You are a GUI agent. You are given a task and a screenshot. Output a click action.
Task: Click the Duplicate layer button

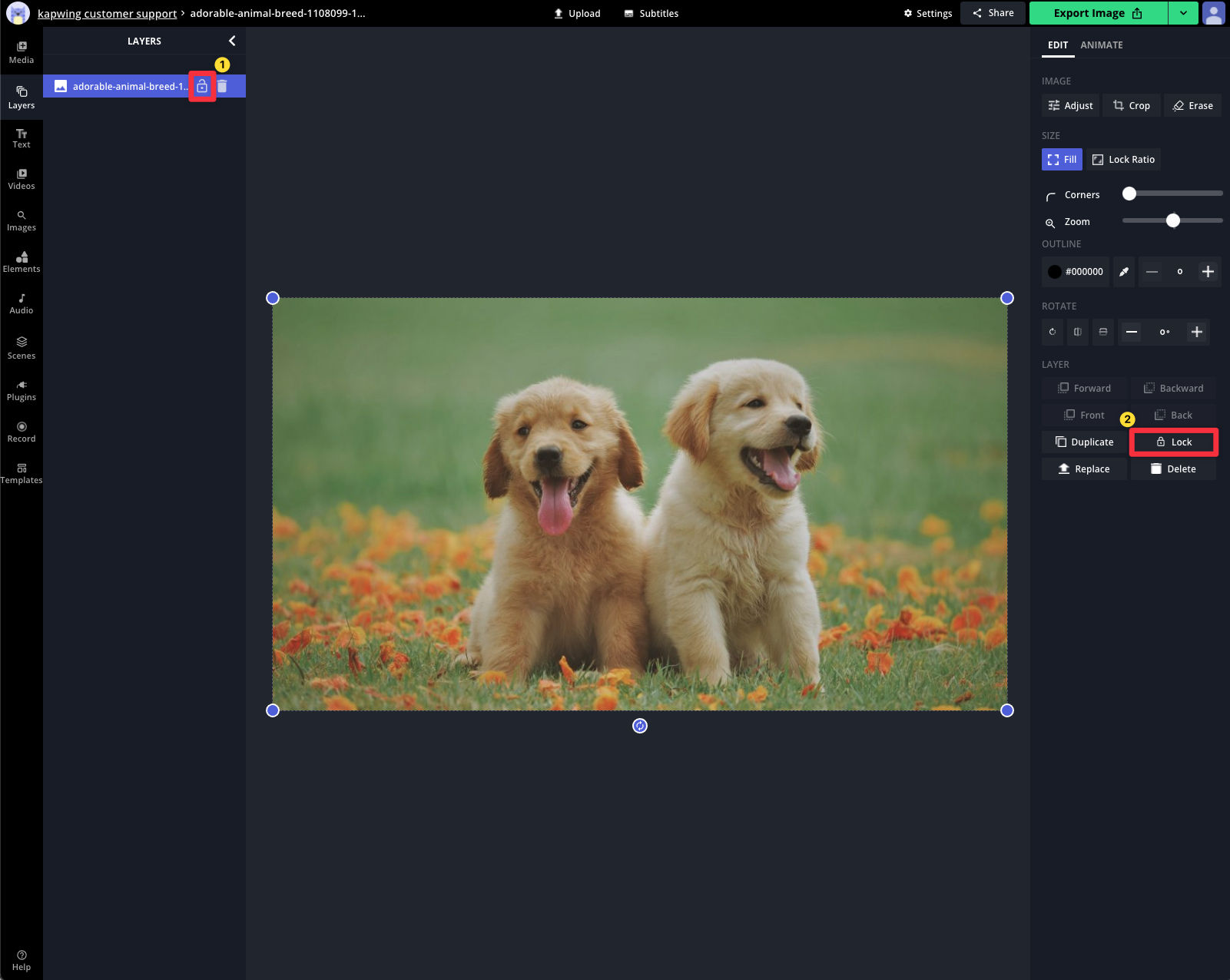1084,442
